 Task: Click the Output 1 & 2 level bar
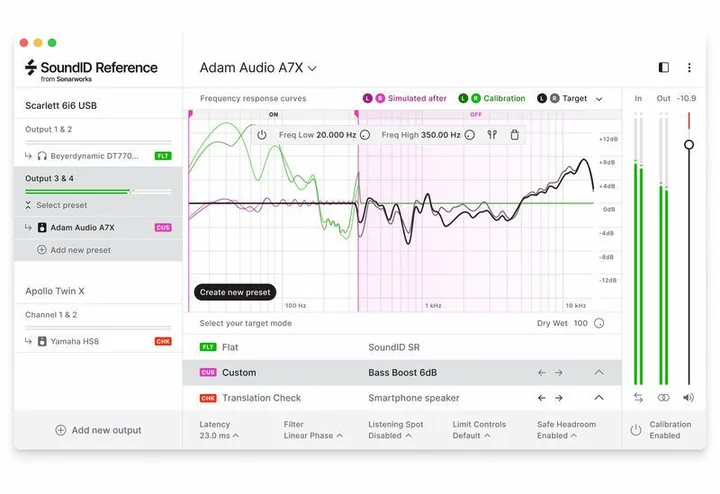tap(98, 142)
